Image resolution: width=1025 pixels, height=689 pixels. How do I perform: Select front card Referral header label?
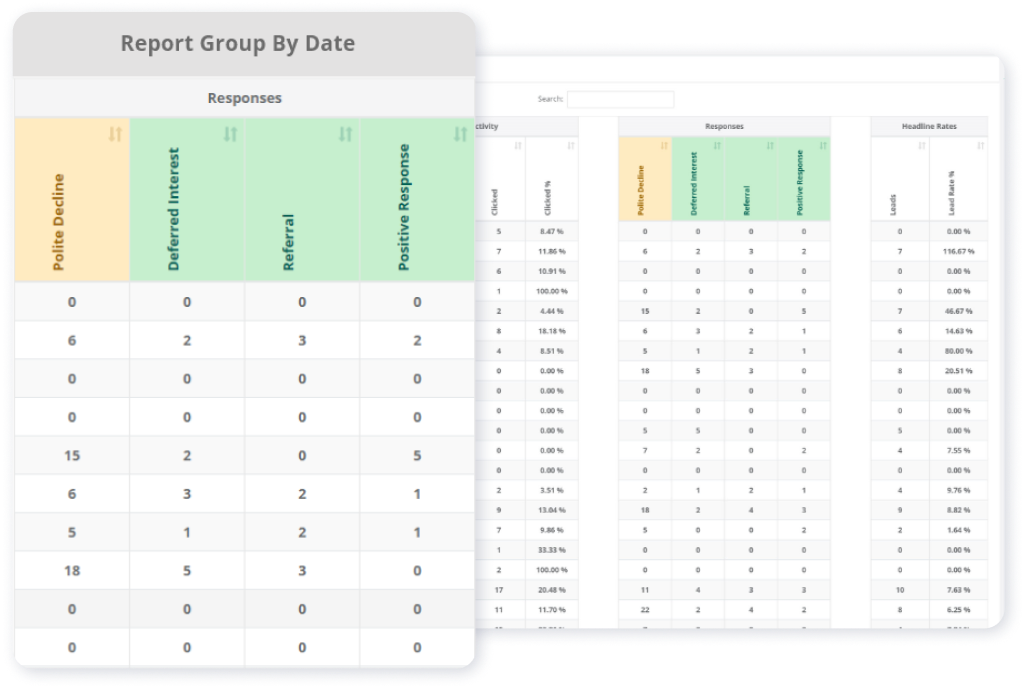pos(288,242)
